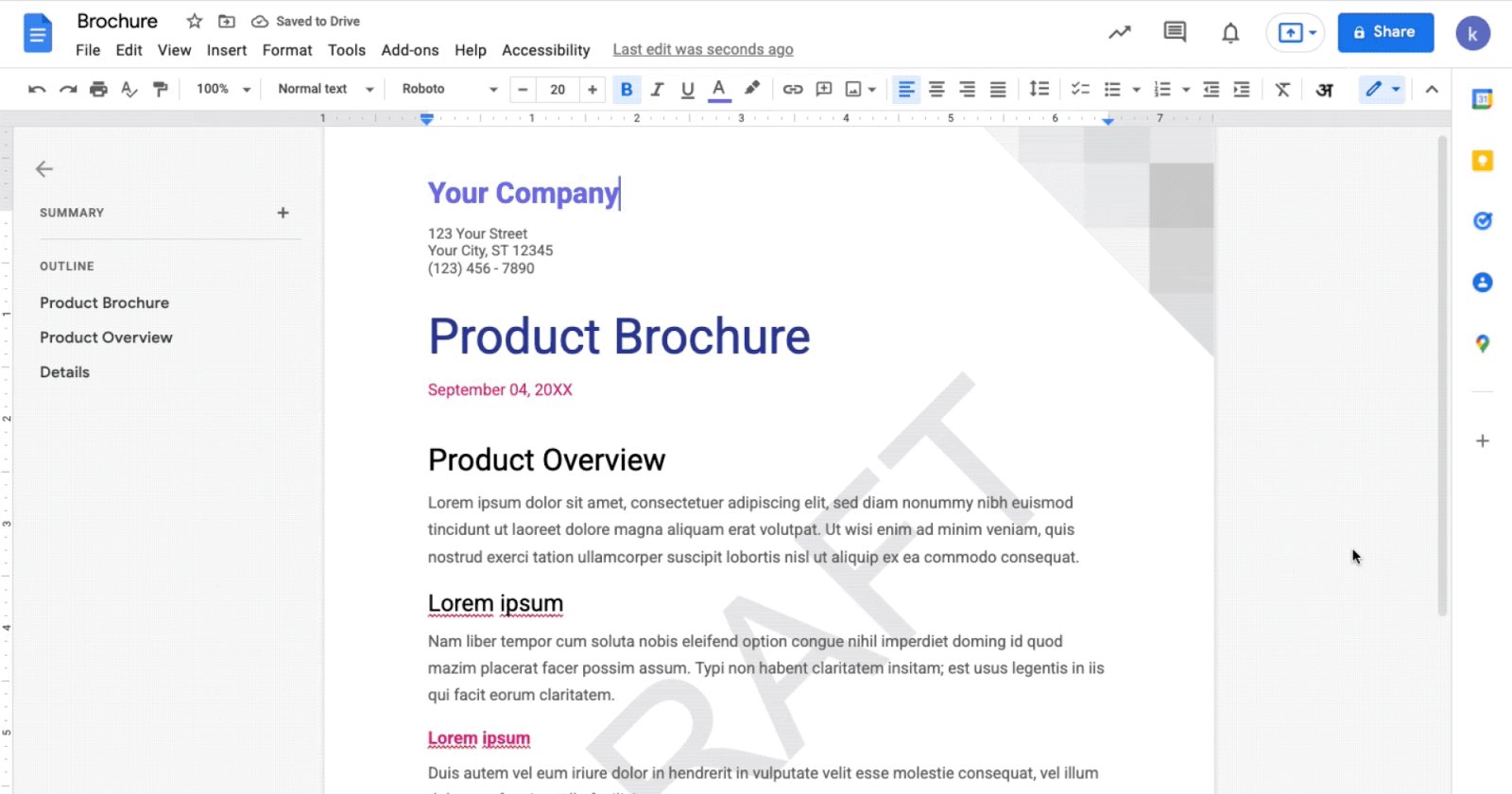Open the Format menu
This screenshot has height=794, width=1512.
click(x=287, y=50)
